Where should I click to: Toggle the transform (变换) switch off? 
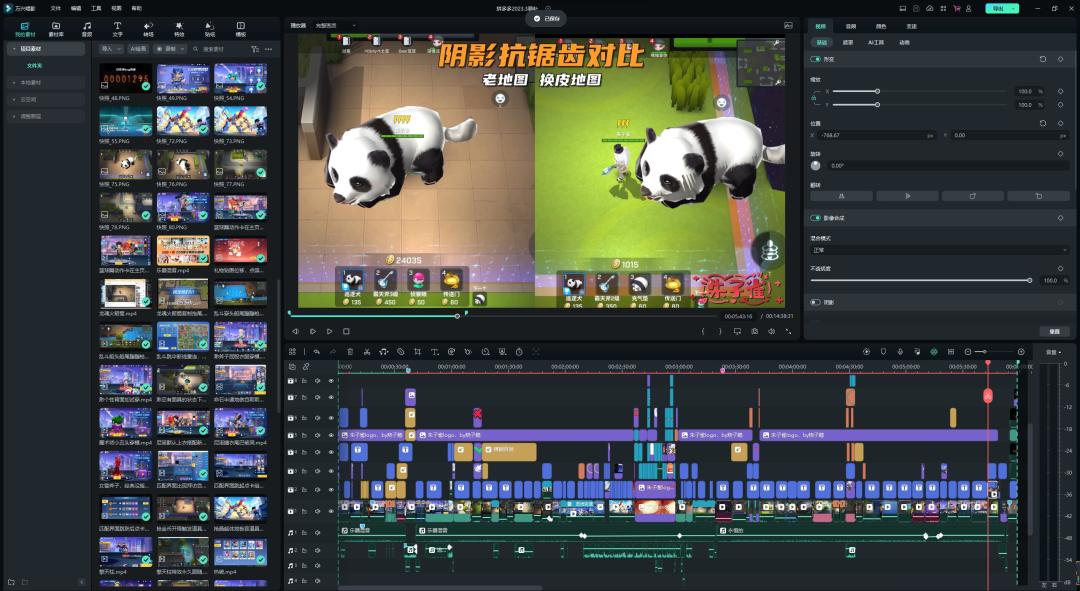(x=816, y=59)
